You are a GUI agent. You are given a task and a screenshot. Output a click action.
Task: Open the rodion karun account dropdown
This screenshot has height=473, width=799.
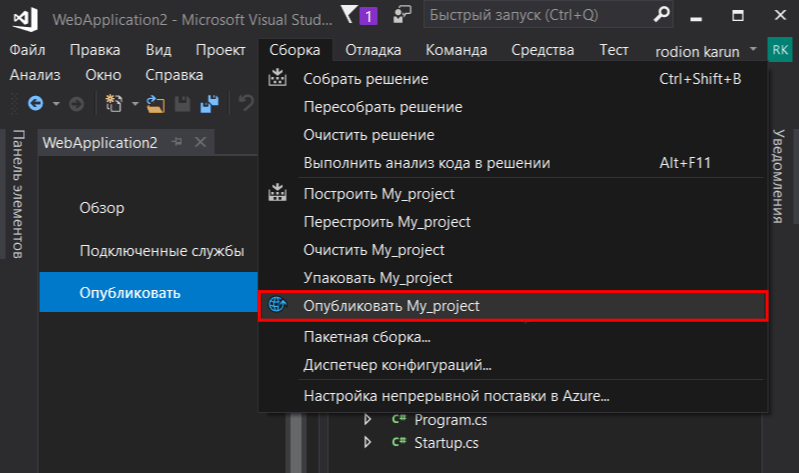pyautogui.click(x=753, y=49)
